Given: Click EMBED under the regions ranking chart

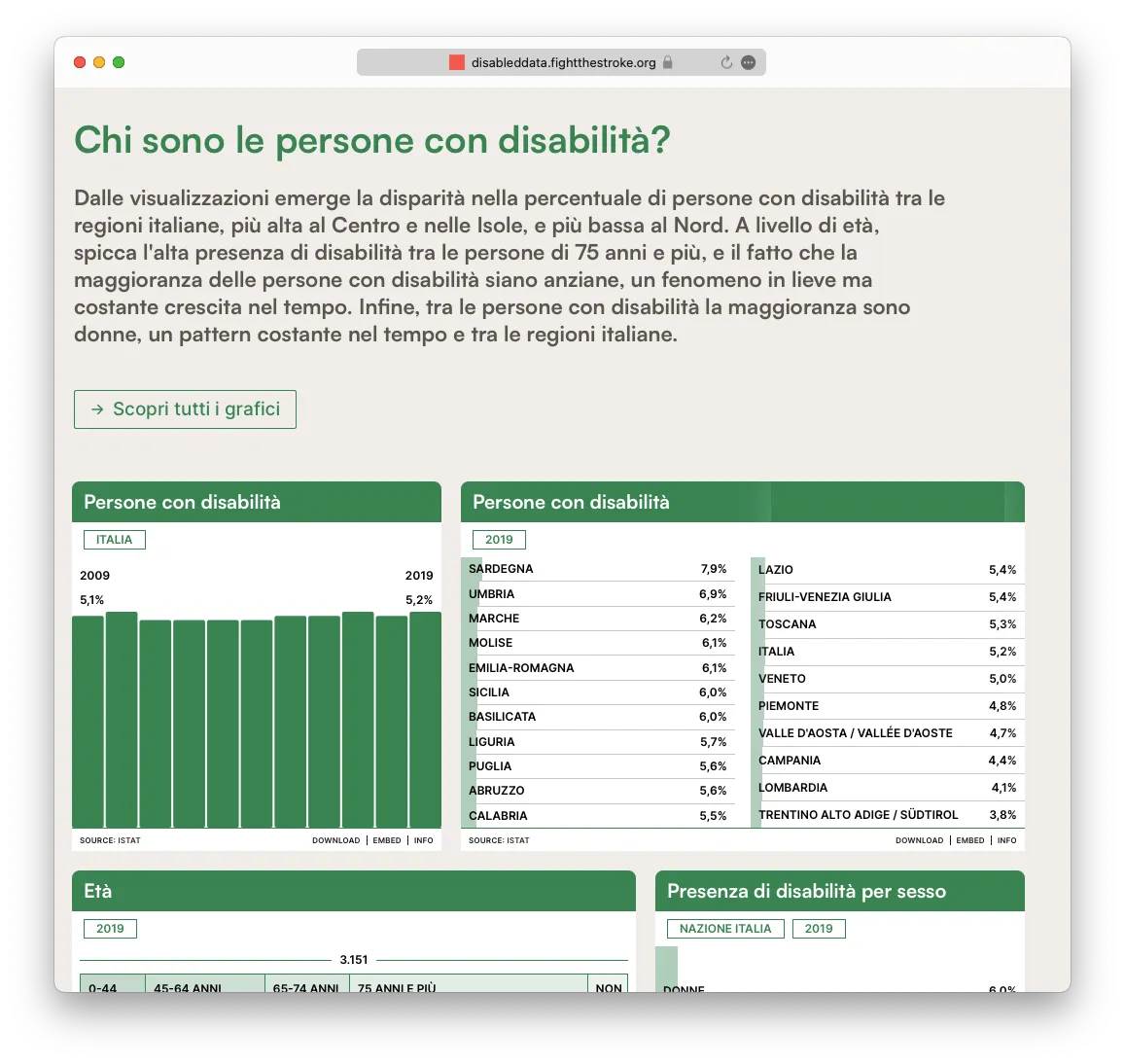Looking at the screenshot, I should [970, 840].
